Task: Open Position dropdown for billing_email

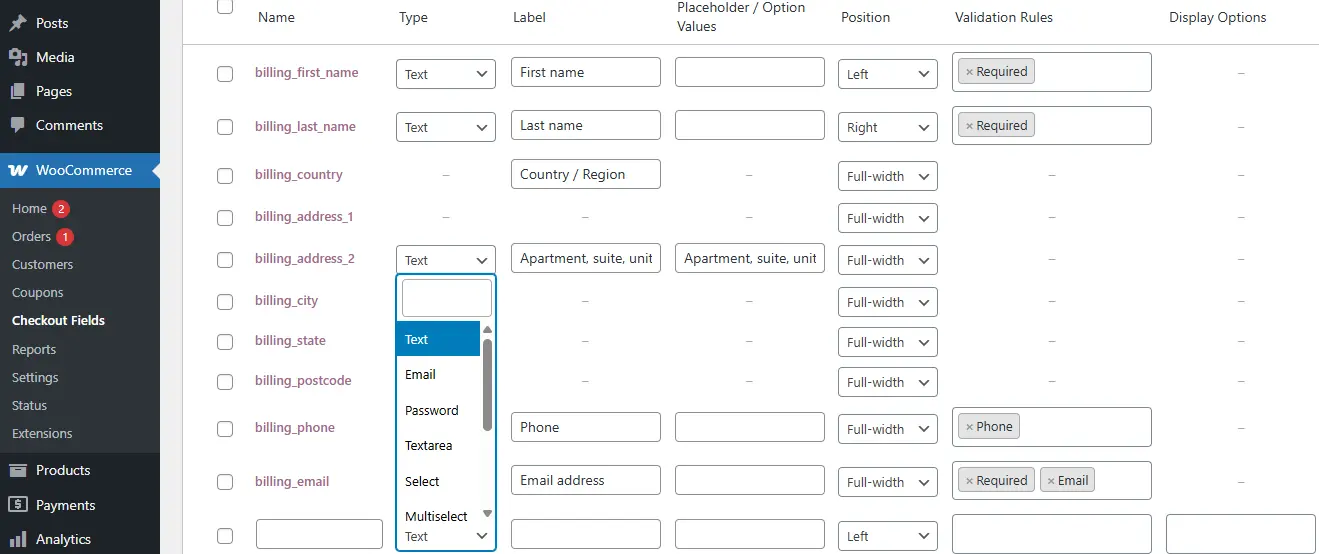Action: pyautogui.click(x=888, y=482)
